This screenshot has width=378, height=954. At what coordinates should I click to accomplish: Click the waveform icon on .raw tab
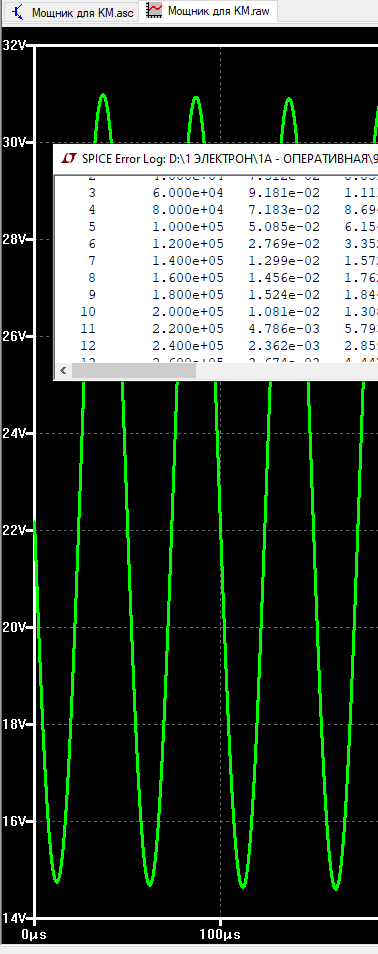click(x=156, y=10)
